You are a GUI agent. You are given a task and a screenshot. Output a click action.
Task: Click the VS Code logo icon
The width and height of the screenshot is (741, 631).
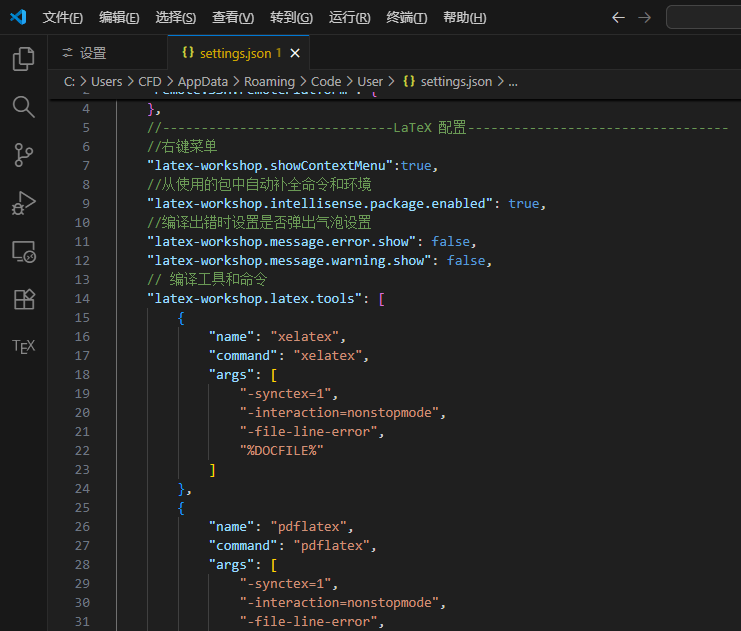[x=18, y=17]
